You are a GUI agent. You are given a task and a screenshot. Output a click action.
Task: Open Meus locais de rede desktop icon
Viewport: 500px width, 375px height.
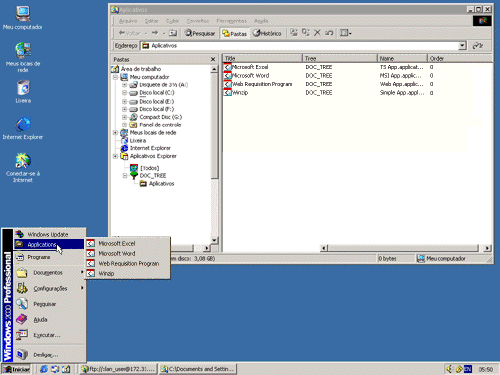(23, 57)
